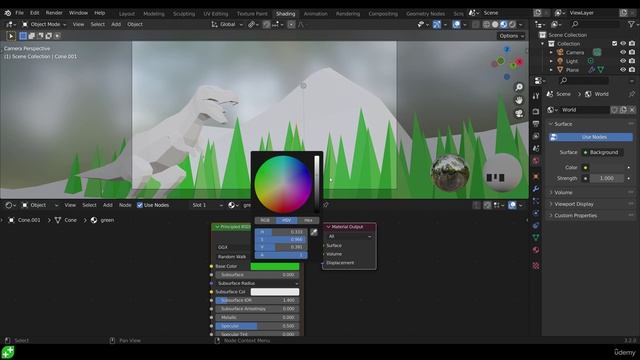Select wireframe viewport shading
Image resolution: width=640 pixels, height=360 pixels.
point(487,24)
